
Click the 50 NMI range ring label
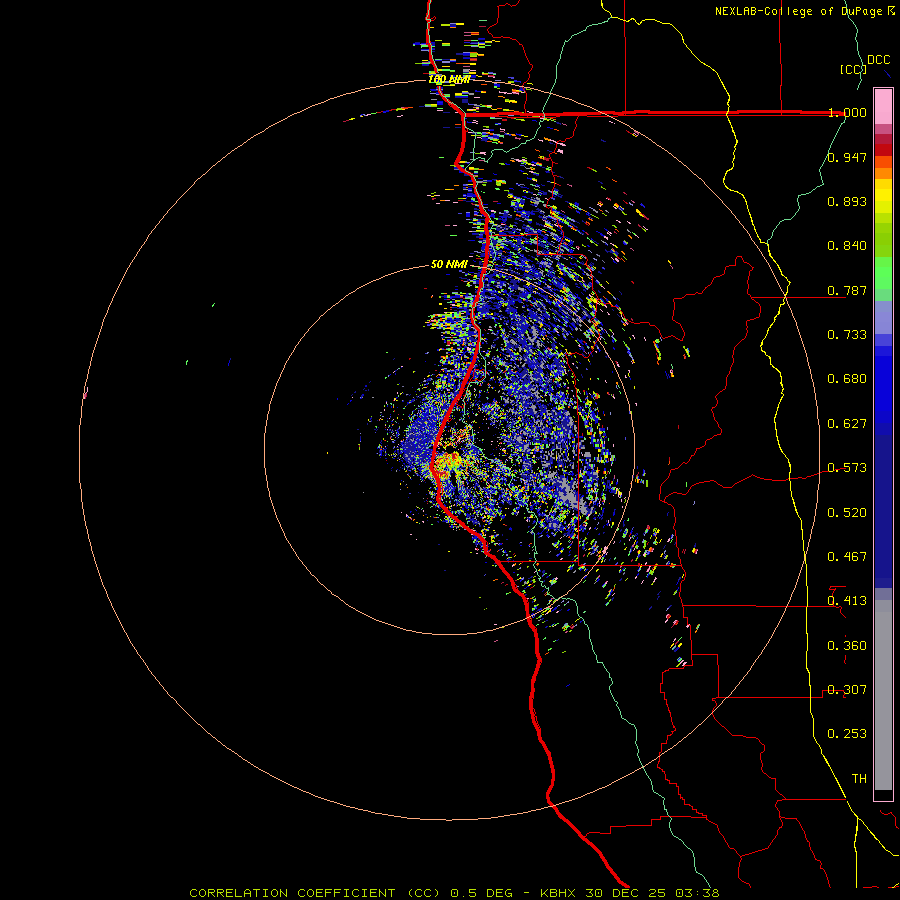coord(449,265)
